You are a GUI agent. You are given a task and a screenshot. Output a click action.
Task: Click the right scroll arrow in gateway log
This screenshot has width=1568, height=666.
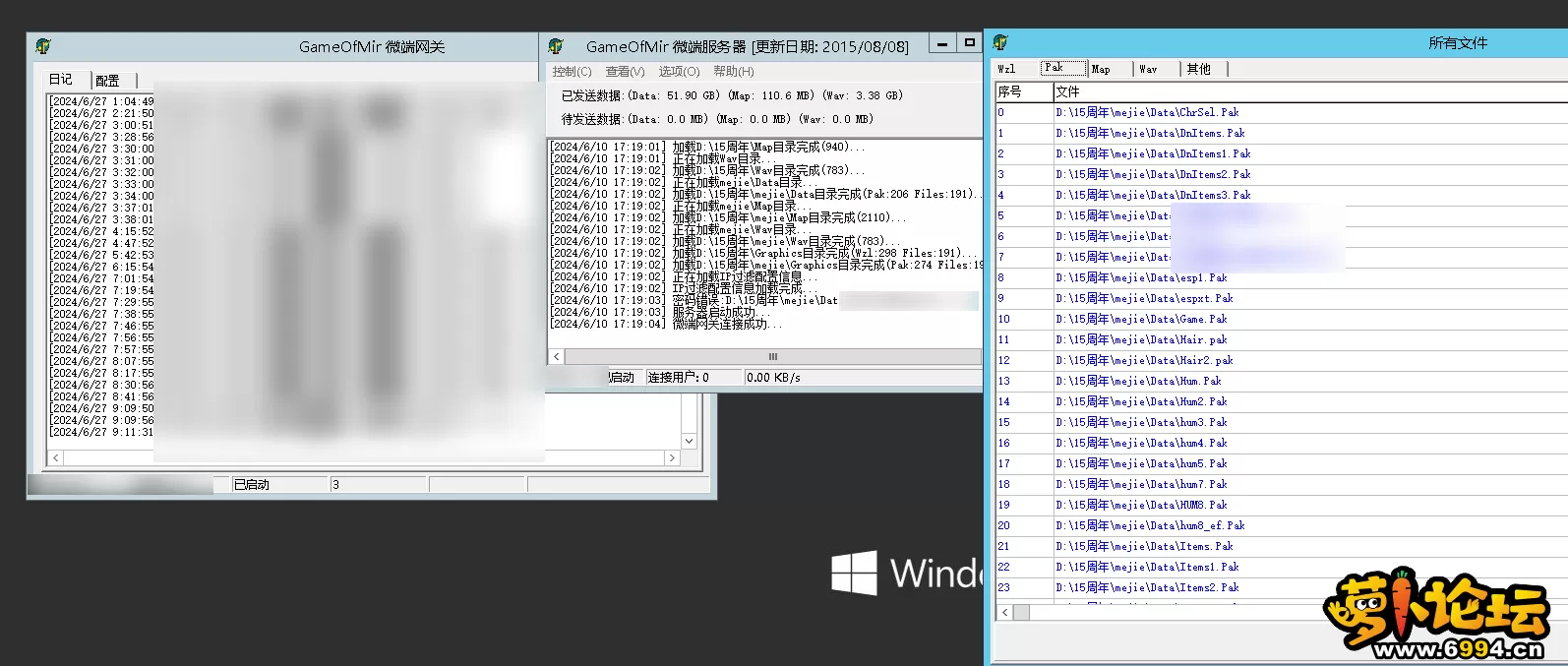(x=672, y=458)
